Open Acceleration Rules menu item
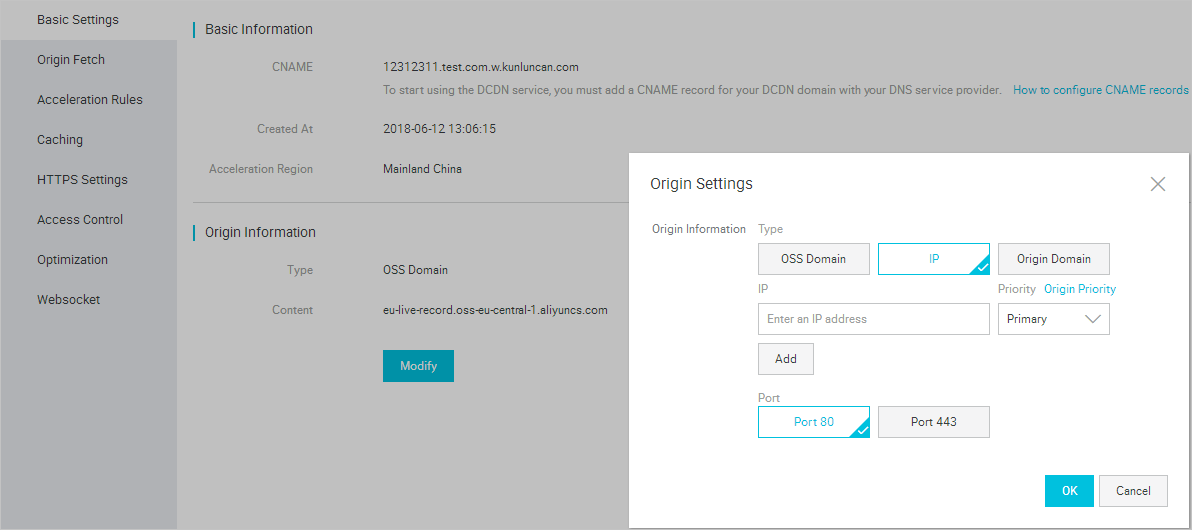 [90, 100]
